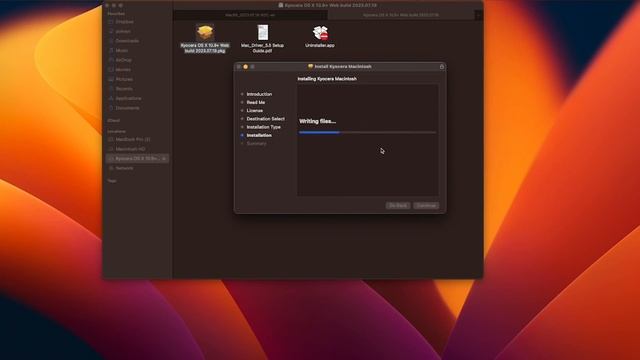Click the Favorites section header in the sidebar
Viewport: 640px width, 360px height.
[x=116, y=13]
